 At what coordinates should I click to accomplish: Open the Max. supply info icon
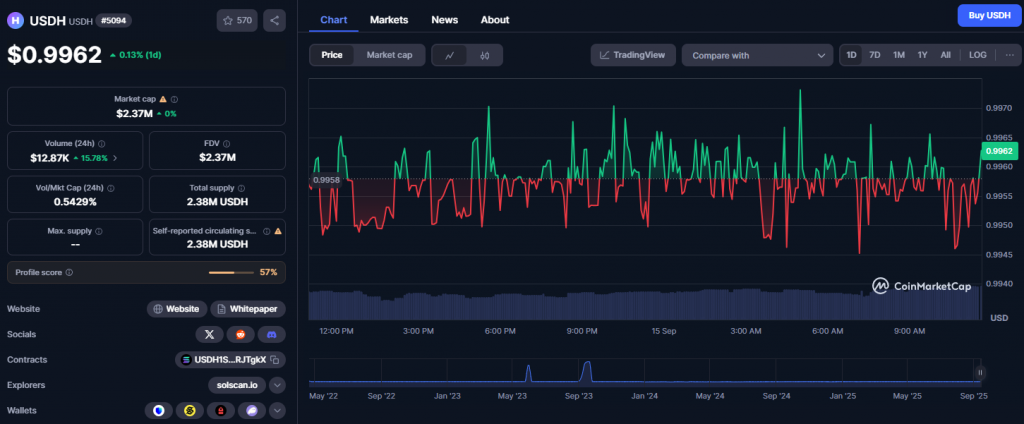[99, 231]
